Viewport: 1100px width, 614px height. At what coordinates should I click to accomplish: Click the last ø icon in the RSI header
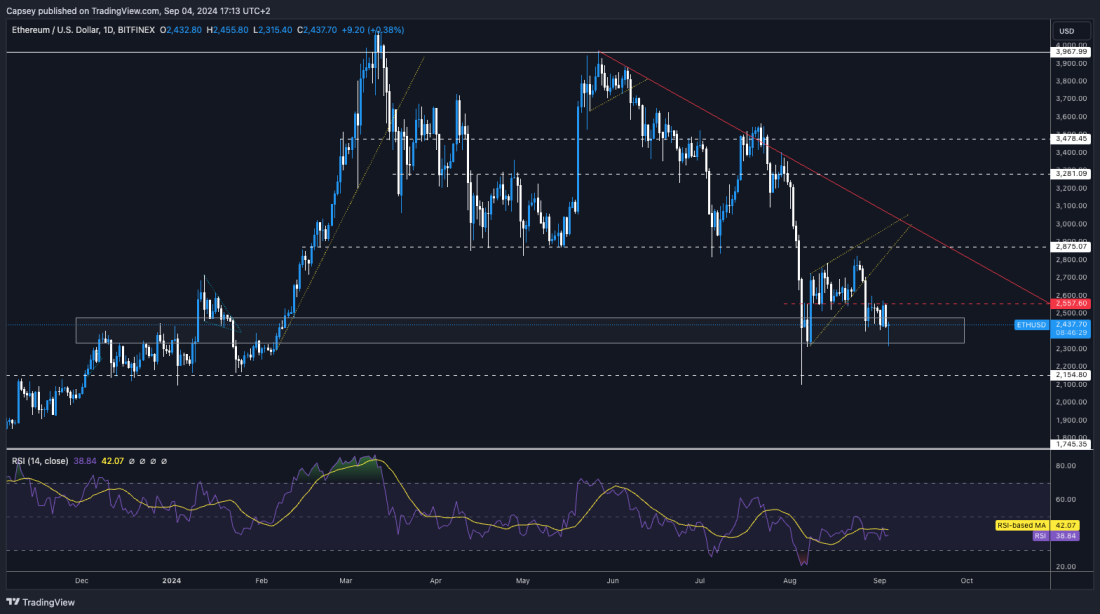163,461
